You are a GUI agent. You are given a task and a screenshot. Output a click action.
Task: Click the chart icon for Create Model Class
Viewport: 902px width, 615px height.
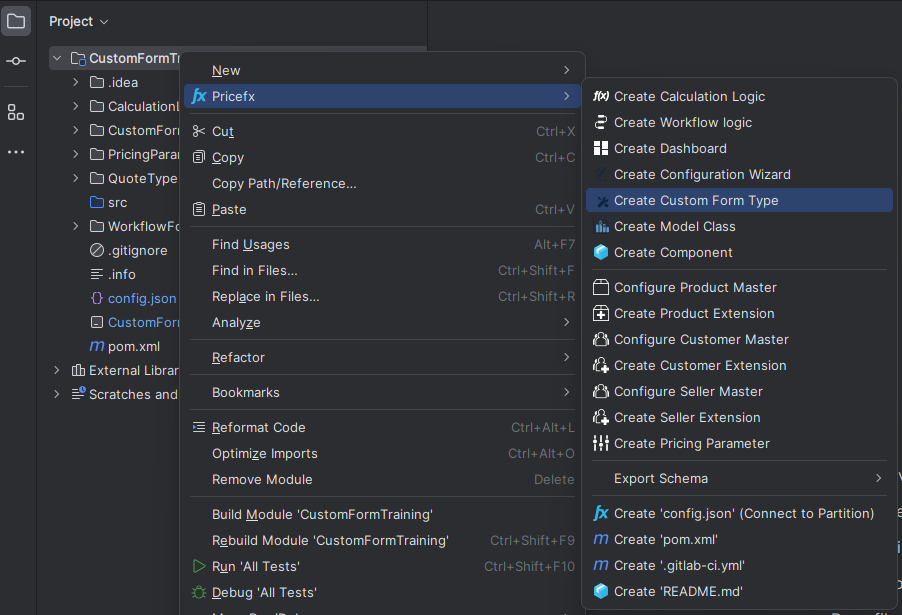pos(602,227)
